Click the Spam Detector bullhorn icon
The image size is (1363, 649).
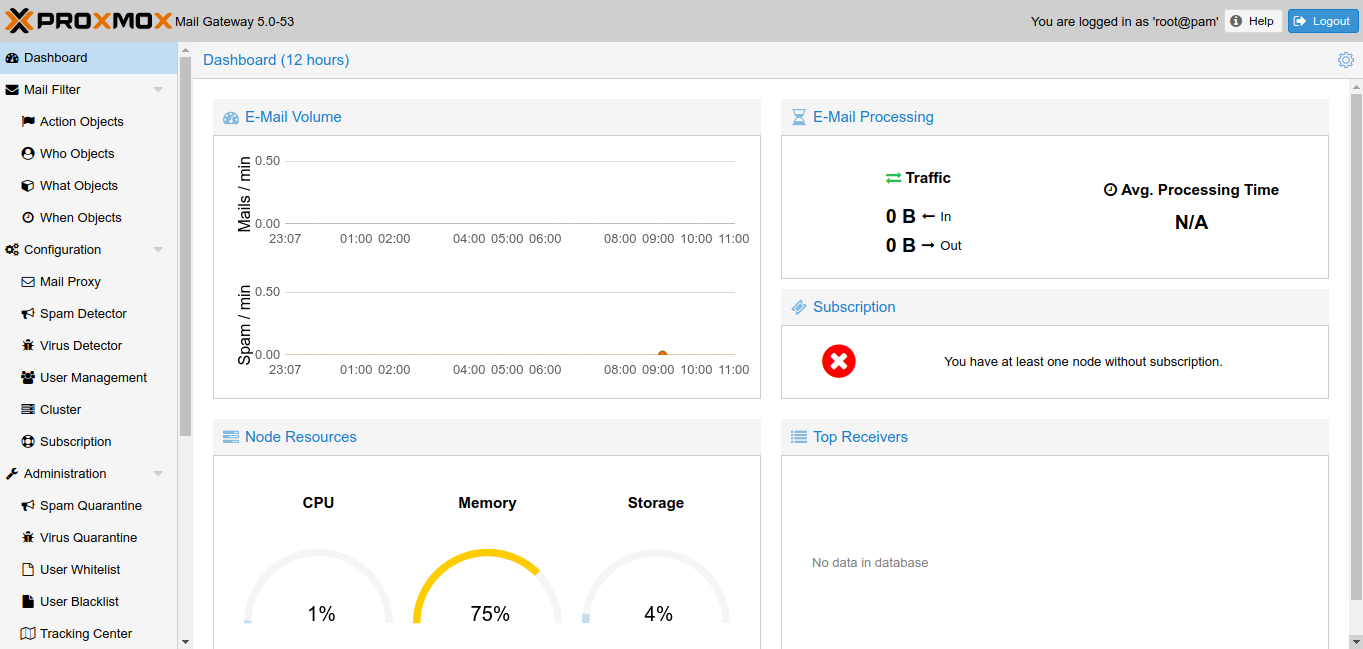(28, 314)
